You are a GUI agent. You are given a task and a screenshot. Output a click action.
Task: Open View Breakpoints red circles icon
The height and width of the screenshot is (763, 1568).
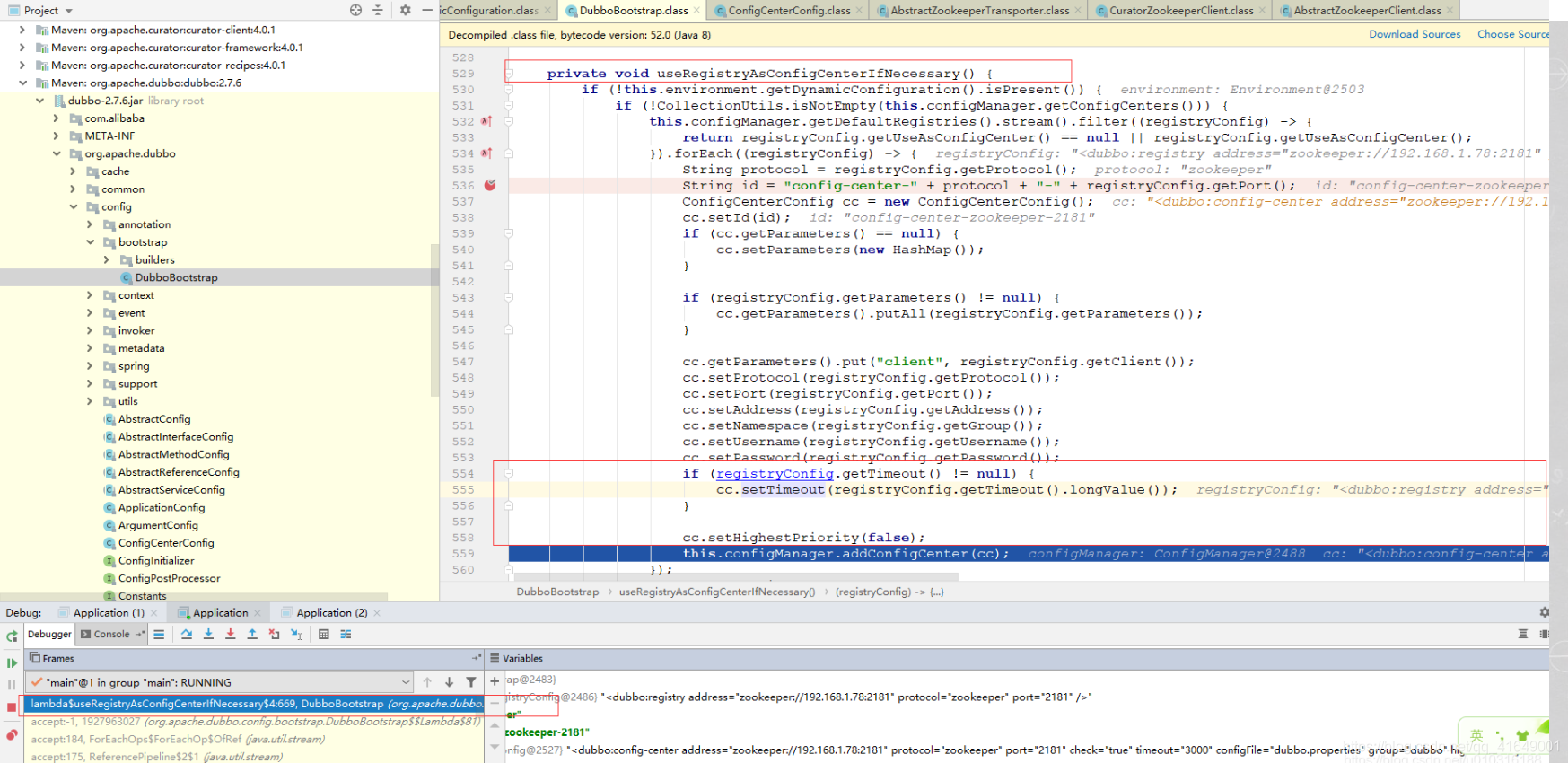12,734
